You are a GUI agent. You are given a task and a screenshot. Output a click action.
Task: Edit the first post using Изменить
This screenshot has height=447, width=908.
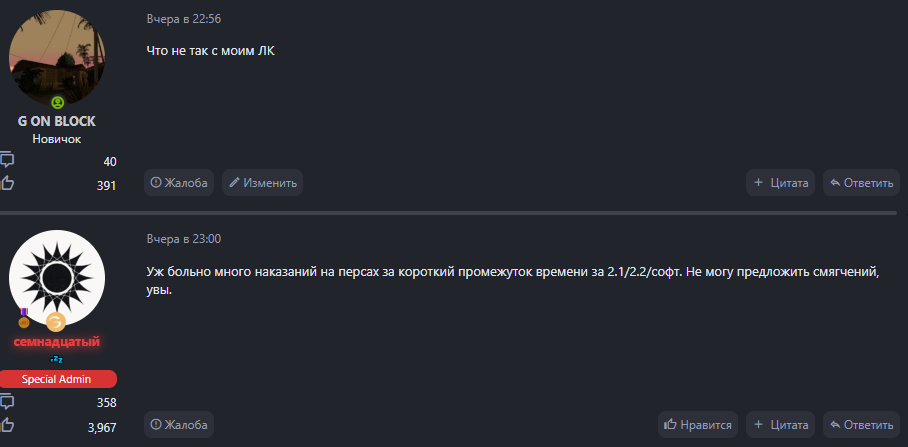coord(262,183)
